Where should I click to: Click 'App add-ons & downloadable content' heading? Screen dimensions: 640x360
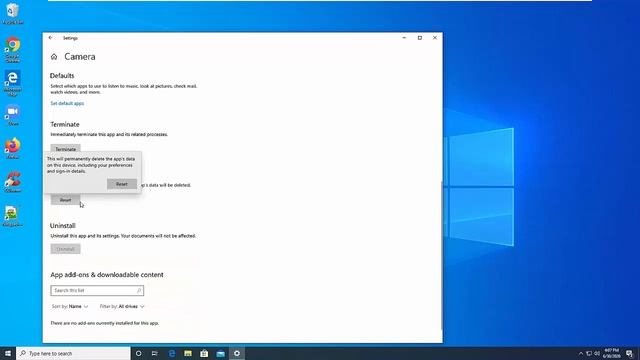[107, 275]
